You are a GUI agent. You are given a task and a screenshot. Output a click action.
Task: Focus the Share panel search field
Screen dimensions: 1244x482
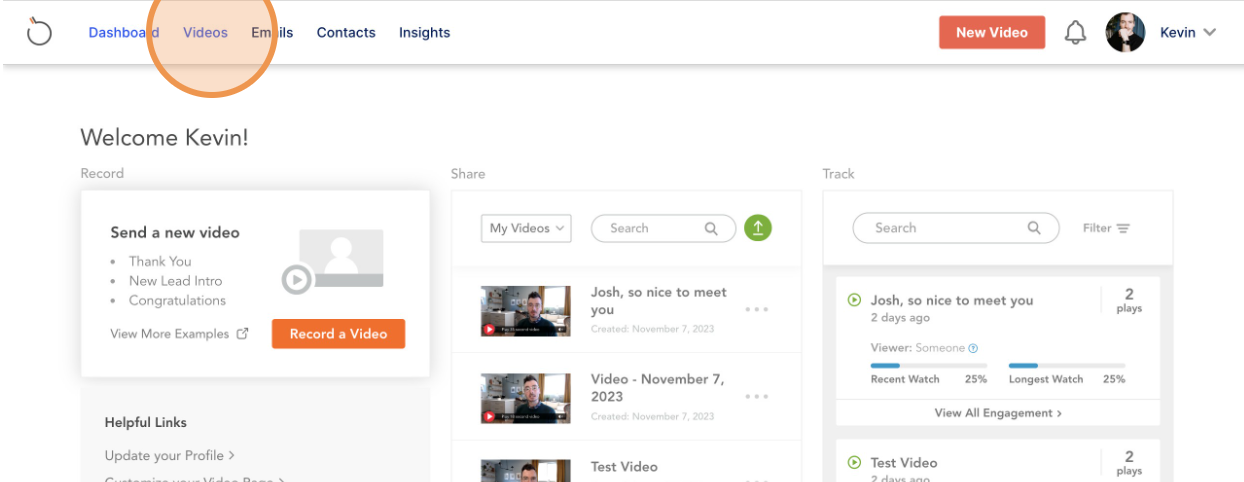[x=663, y=228]
